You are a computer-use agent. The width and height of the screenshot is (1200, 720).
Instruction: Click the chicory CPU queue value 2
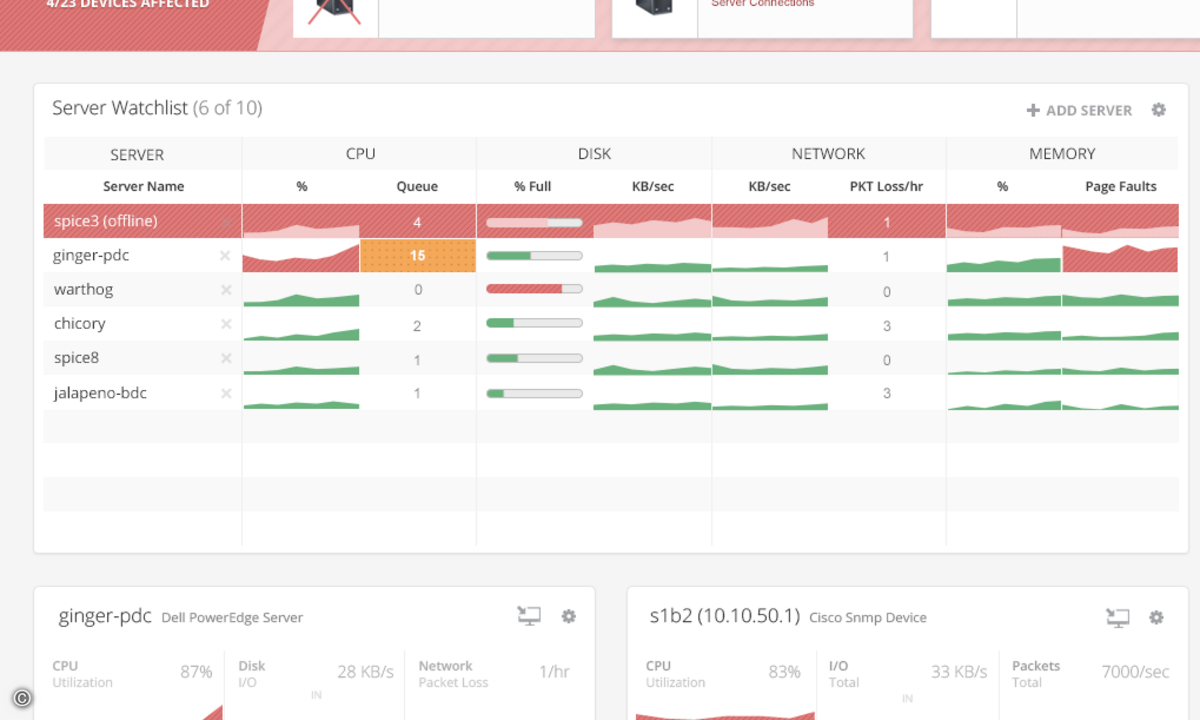click(417, 326)
